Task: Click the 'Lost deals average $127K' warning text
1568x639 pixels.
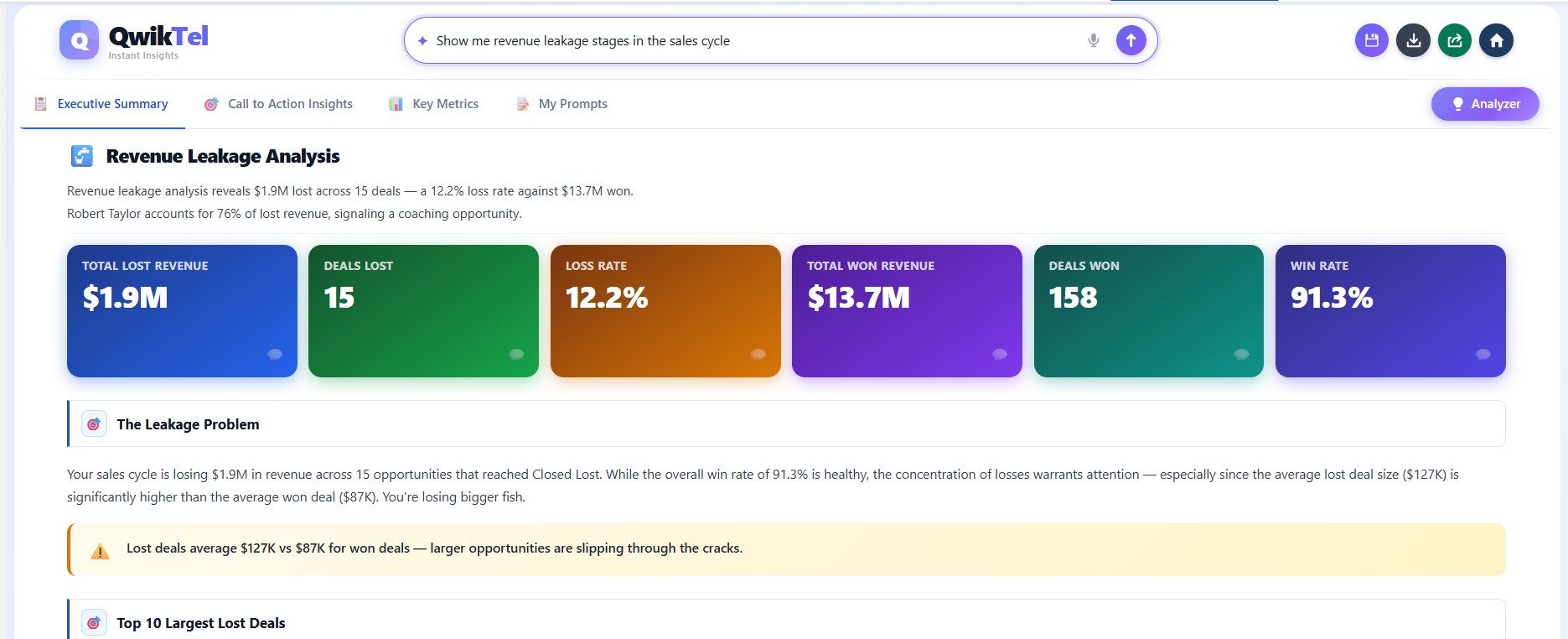Action: tap(434, 548)
